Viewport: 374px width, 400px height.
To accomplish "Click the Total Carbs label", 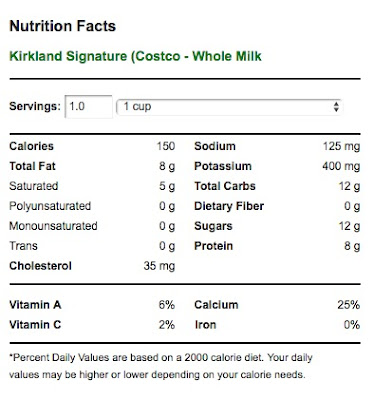I will tap(225, 186).
